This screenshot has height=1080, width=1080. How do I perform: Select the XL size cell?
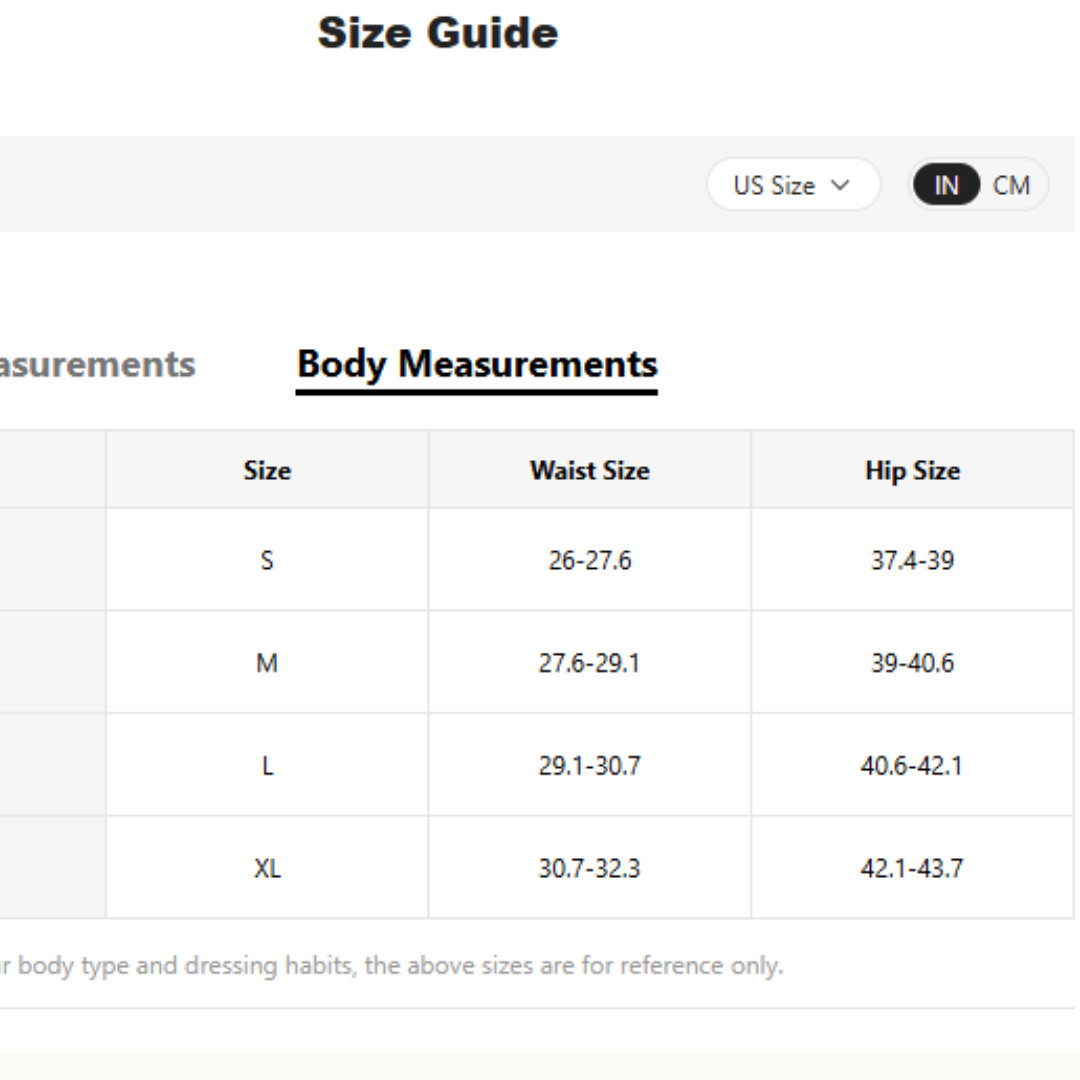267,868
